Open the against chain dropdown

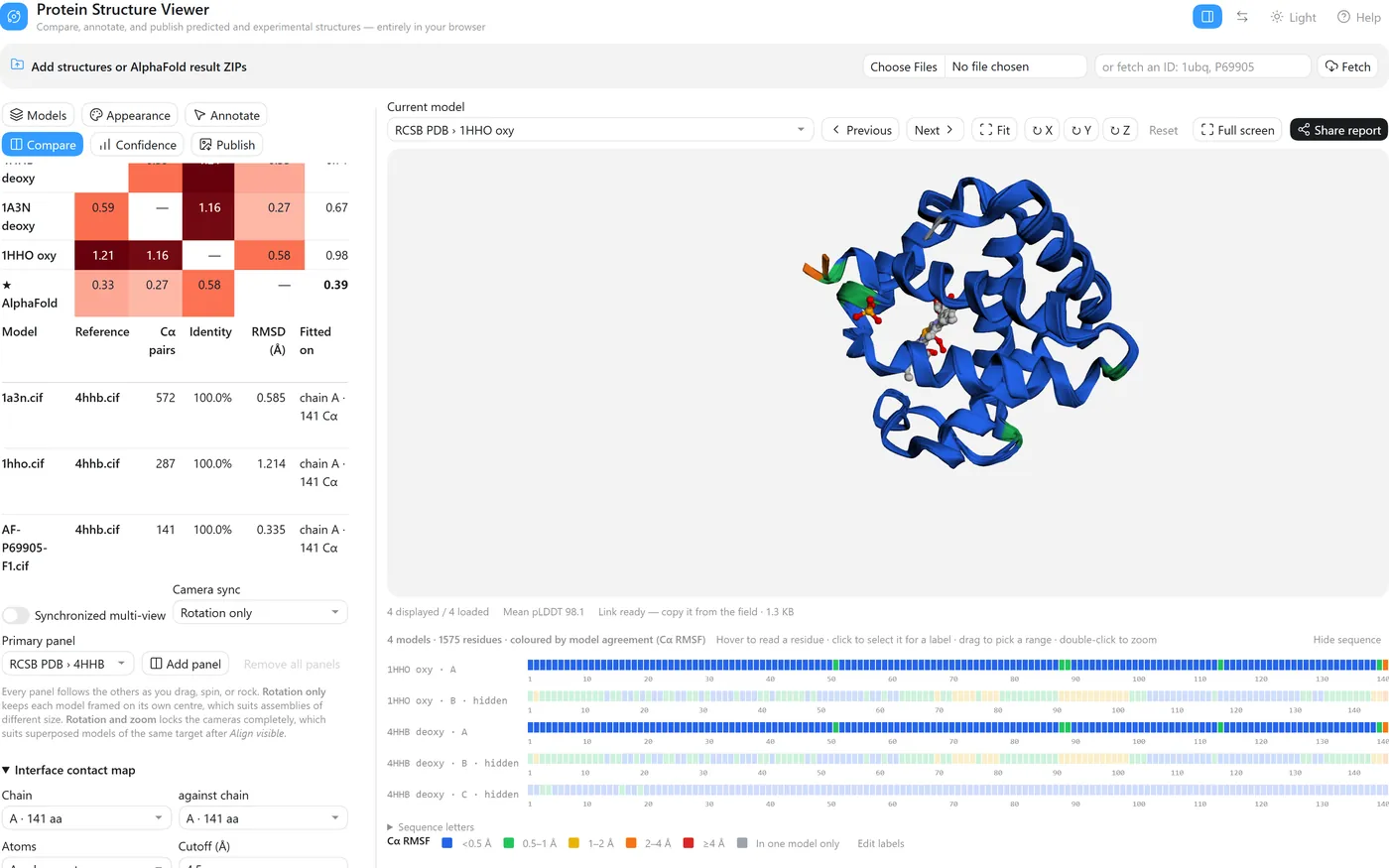[x=263, y=818]
